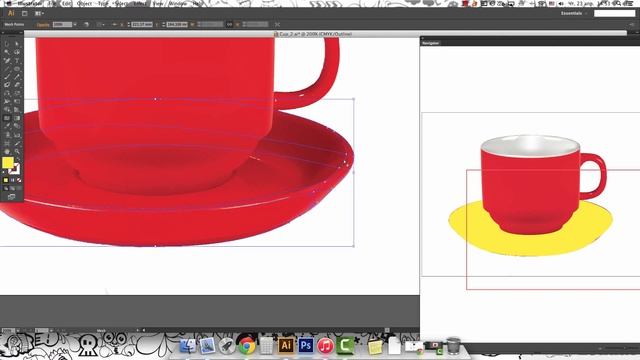The width and height of the screenshot is (640, 360).
Task: Click the search field at top right
Action: [x=614, y=13]
